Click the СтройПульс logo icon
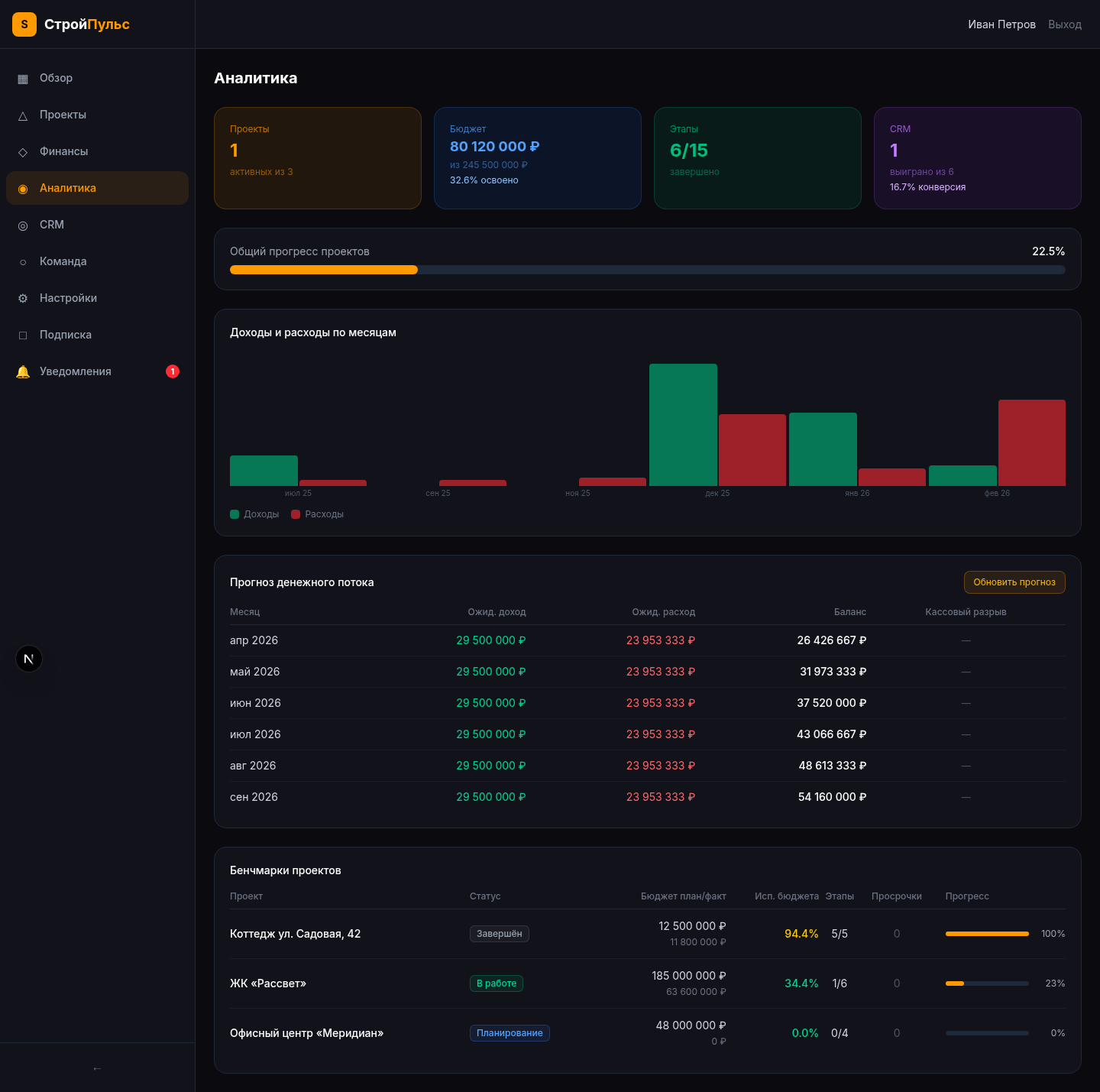 (24, 24)
